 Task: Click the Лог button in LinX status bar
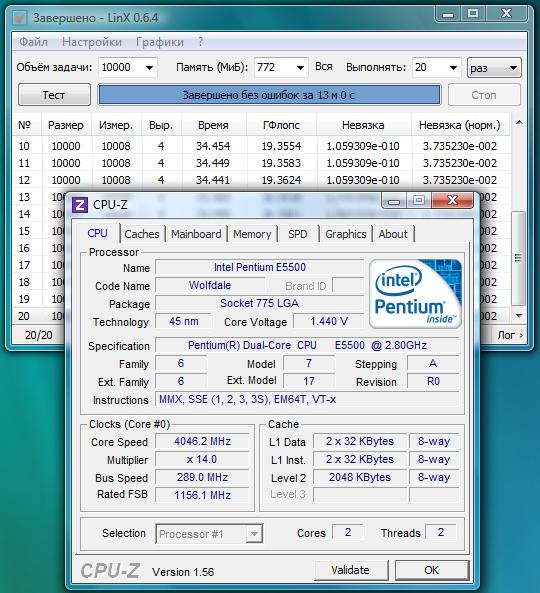[510, 335]
